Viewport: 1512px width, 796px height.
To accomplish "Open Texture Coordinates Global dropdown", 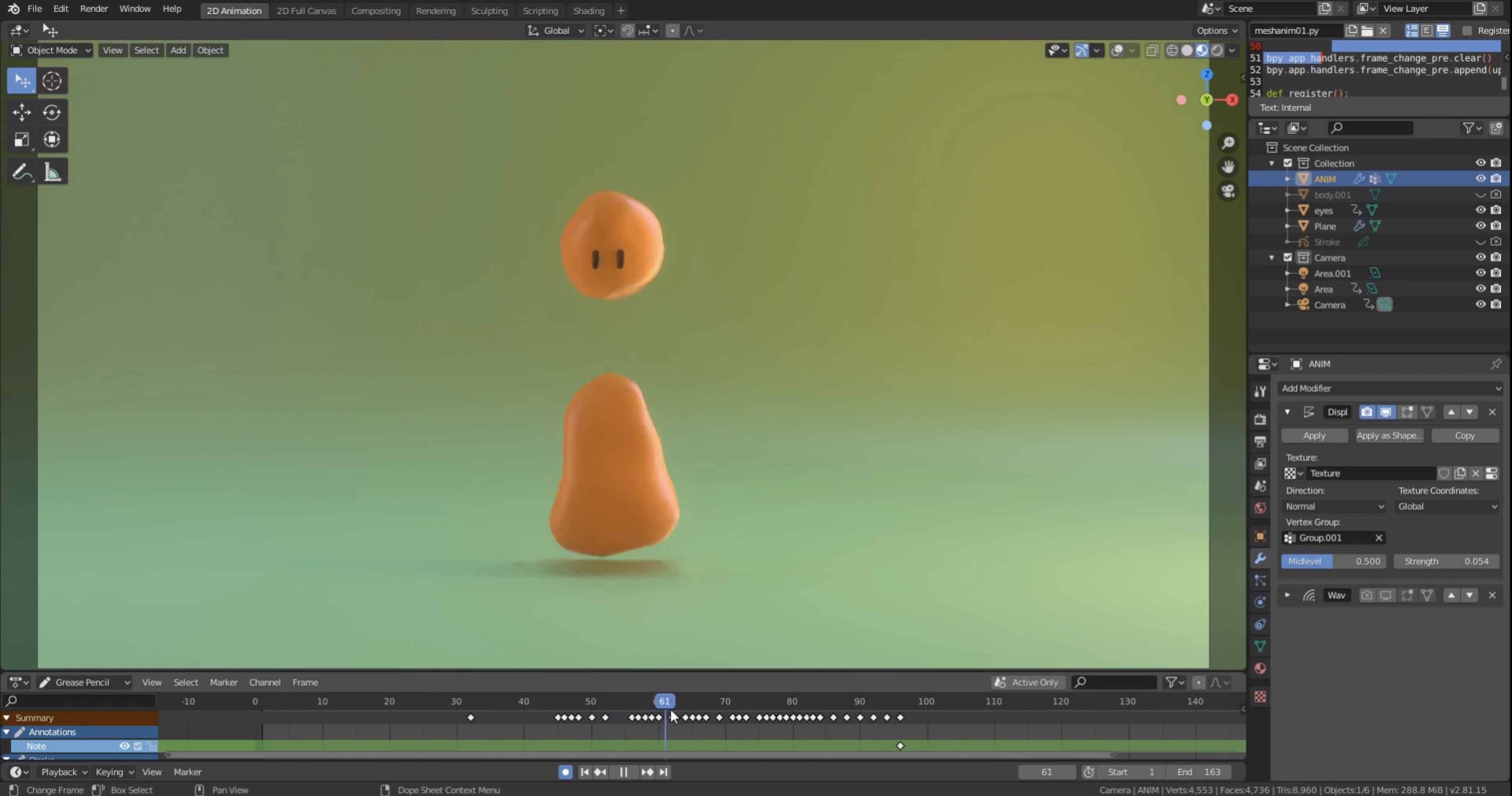I will (1447, 506).
